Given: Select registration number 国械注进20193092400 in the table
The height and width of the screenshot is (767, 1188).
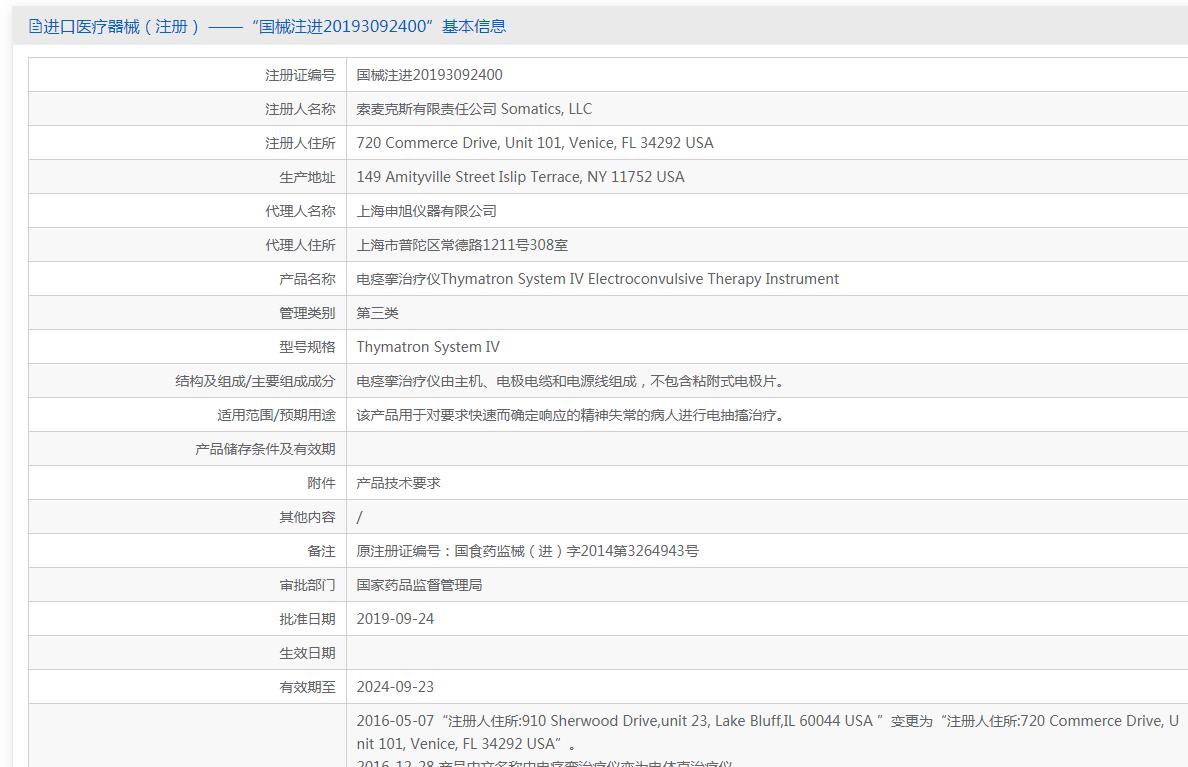Looking at the screenshot, I should [430, 75].
